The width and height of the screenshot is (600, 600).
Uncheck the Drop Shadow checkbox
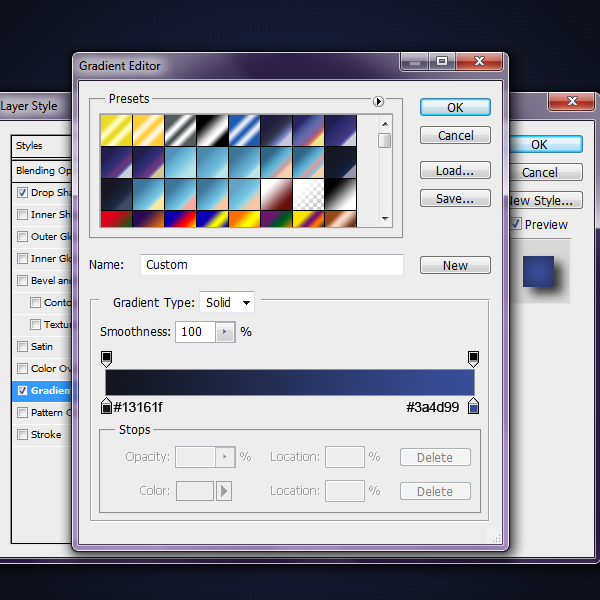23,192
